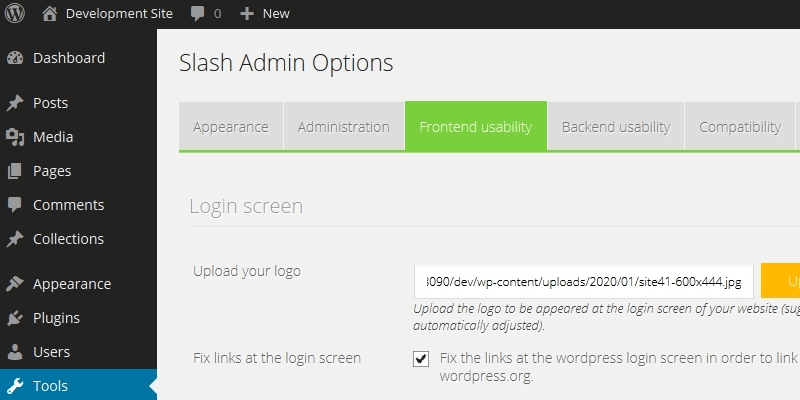Viewport: 800px width, 400px height.
Task: Open the comments bubble icon in admin bar
Action: click(x=199, y=14)
